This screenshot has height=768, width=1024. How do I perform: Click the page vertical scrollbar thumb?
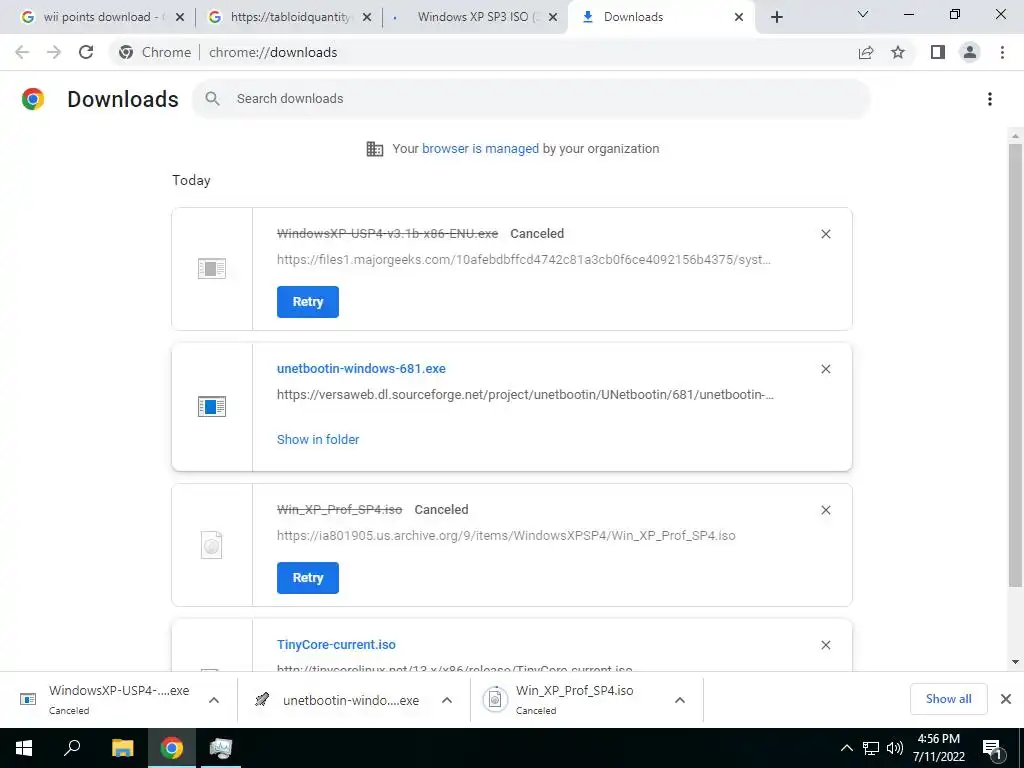(1015, 365)
